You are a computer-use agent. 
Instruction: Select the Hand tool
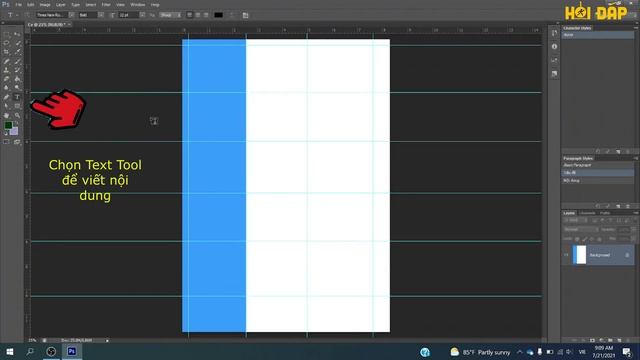tap(6, 116)
